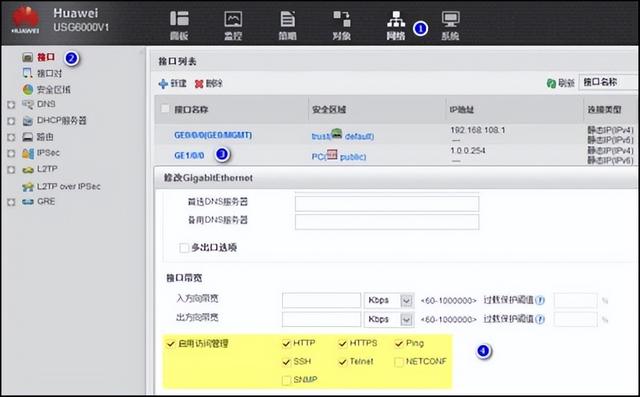Click the 备用DNS服务器 input field

coord(387,222)
